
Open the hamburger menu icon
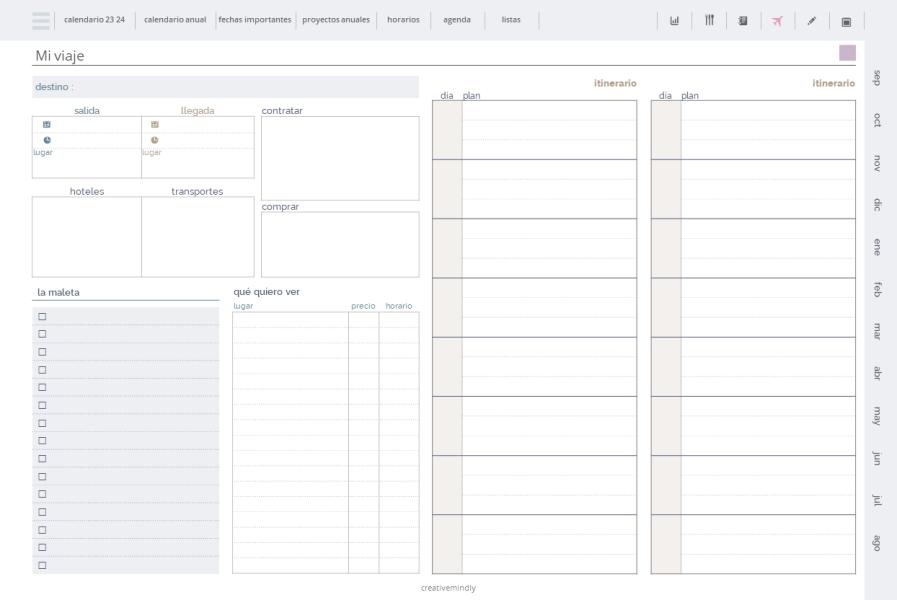pos(41,21)
